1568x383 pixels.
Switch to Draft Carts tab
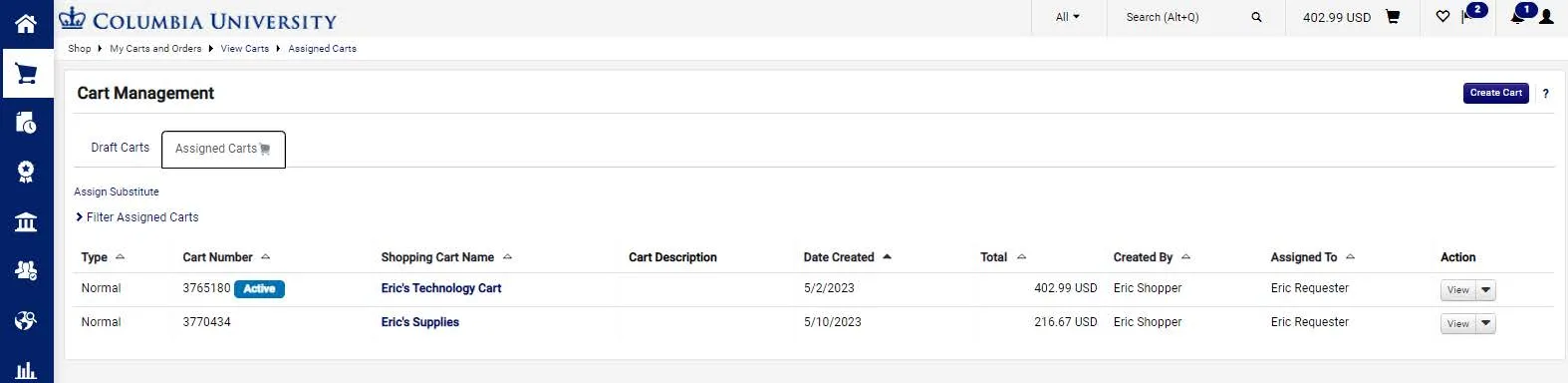(x=120, y=148)
